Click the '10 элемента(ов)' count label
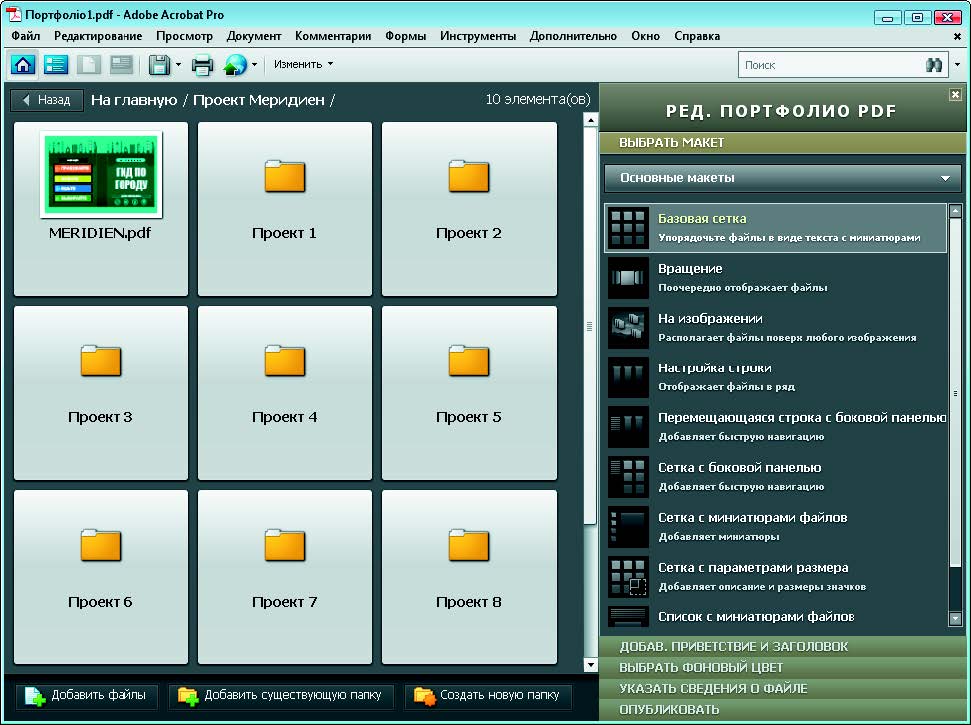This screenshot has height=725, width=971. [x=538, y=100]
